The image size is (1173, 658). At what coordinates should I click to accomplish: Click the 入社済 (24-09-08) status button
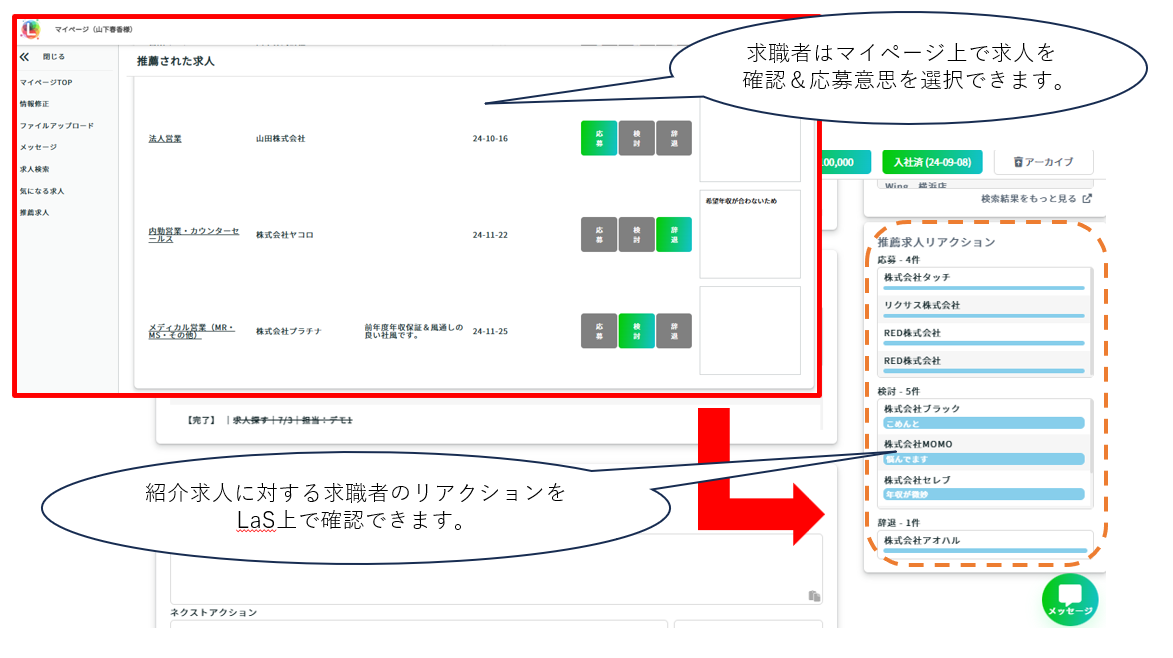932,162
